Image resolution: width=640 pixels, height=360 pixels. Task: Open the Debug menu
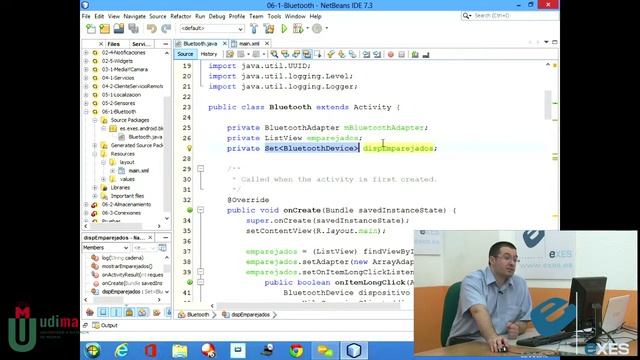pos(217,16)
